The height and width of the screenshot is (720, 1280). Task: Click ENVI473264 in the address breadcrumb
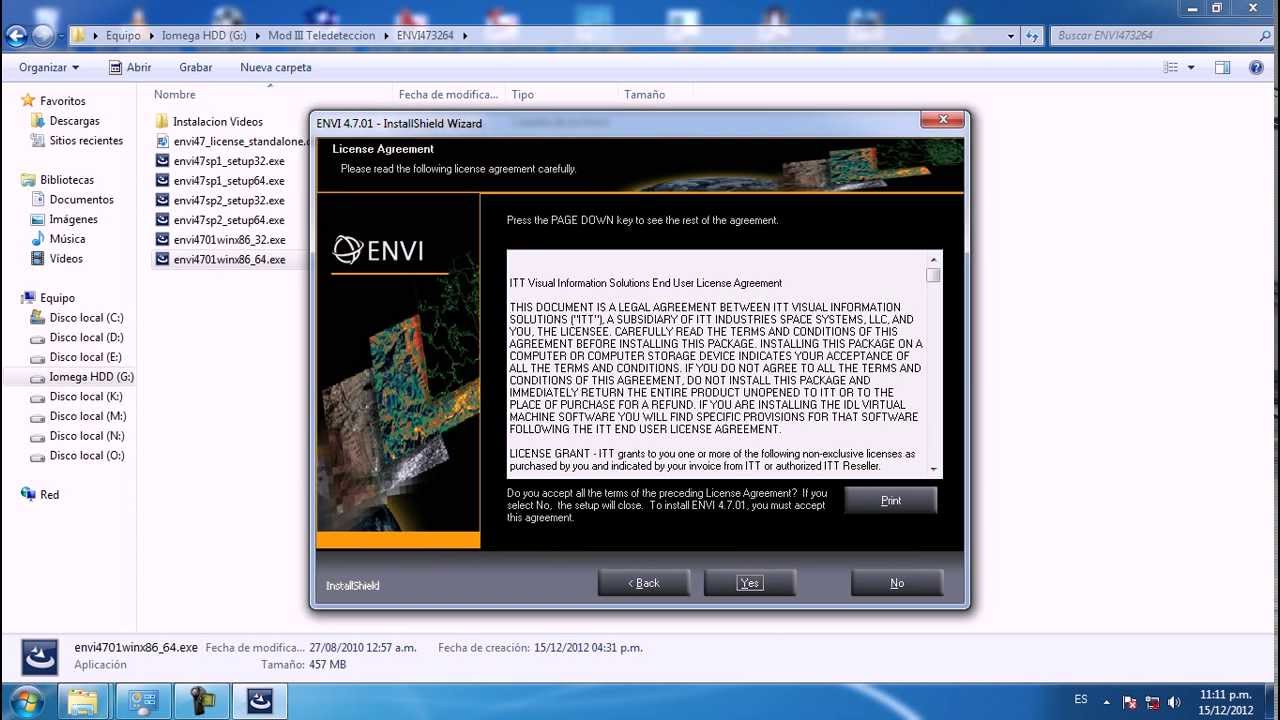pos(424,35)
